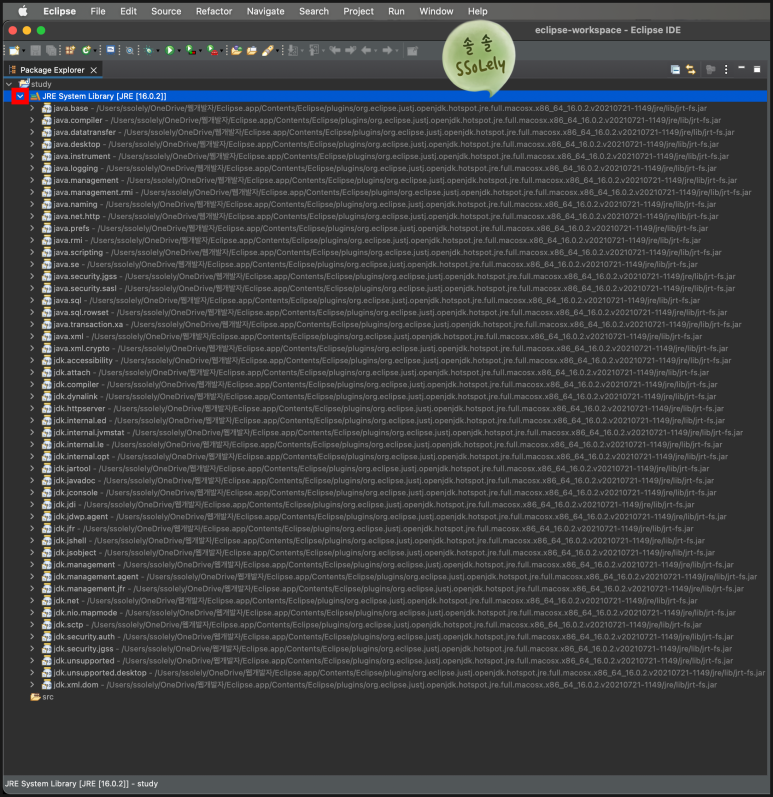The height and width of the screenshot is (797, 773).
Task: Expand the java.sql module
Action: (32, 300)
